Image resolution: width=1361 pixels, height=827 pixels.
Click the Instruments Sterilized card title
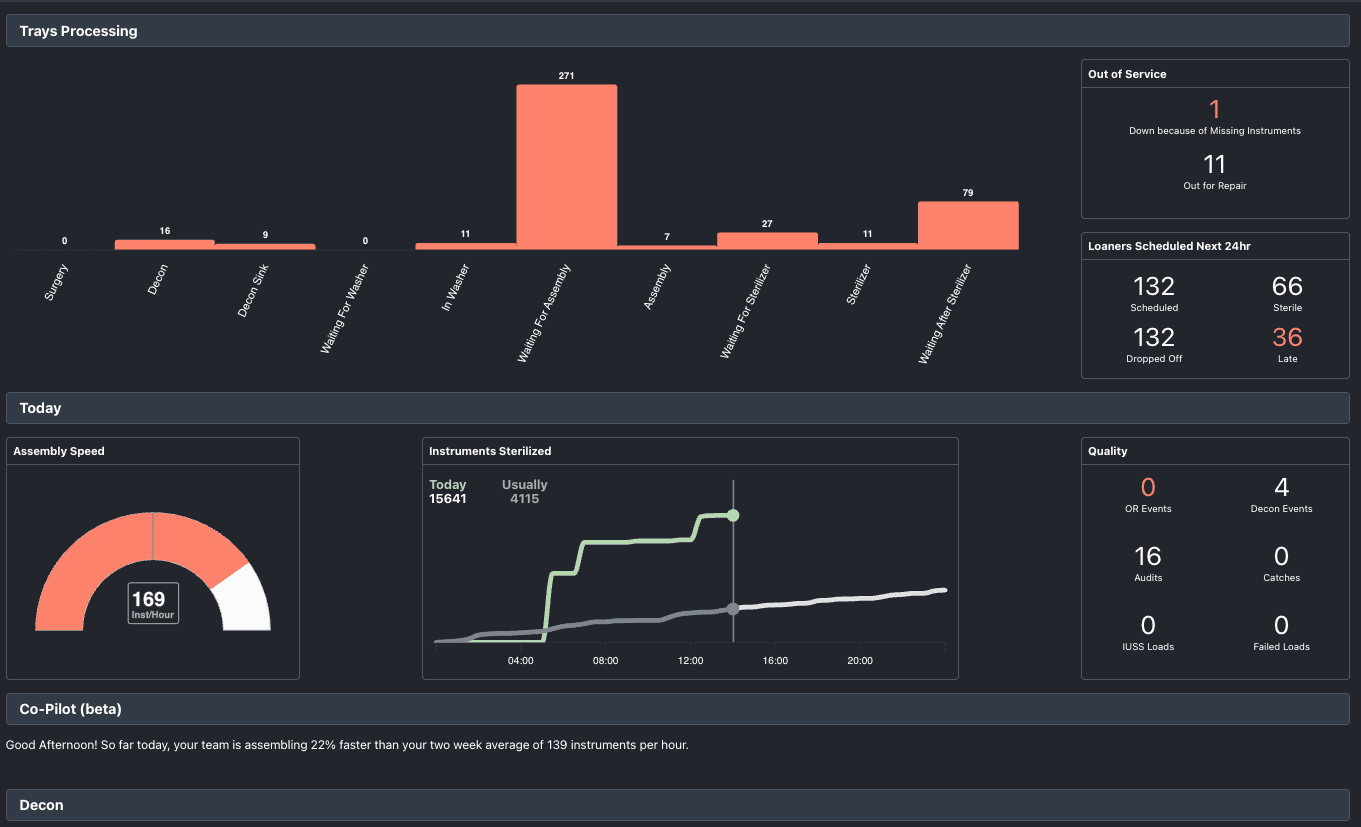click(490, 451)
